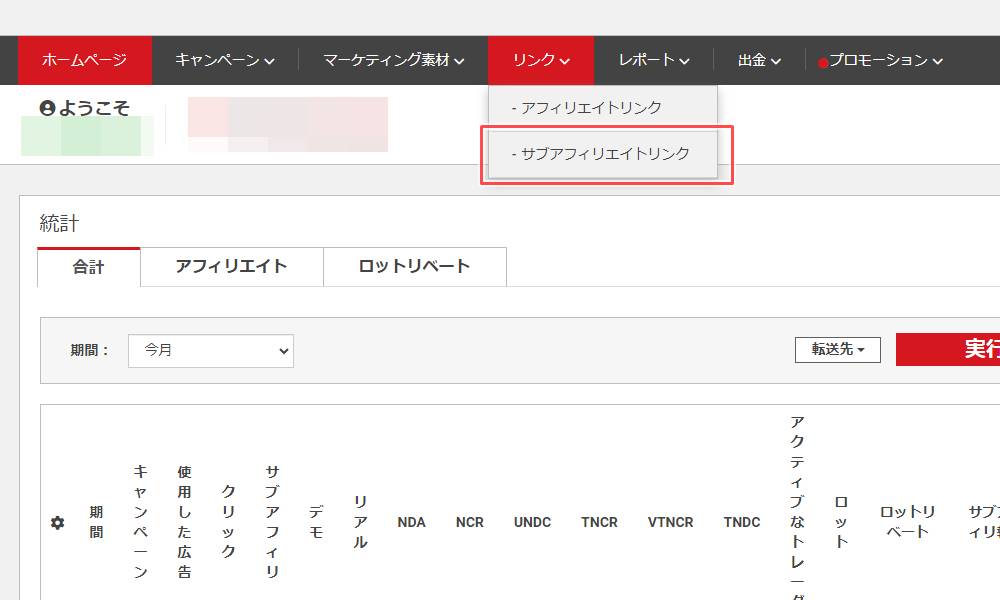This screenshot has width=1000, height=600.
Task: Click the NDA column header
Action: [411, 521]
